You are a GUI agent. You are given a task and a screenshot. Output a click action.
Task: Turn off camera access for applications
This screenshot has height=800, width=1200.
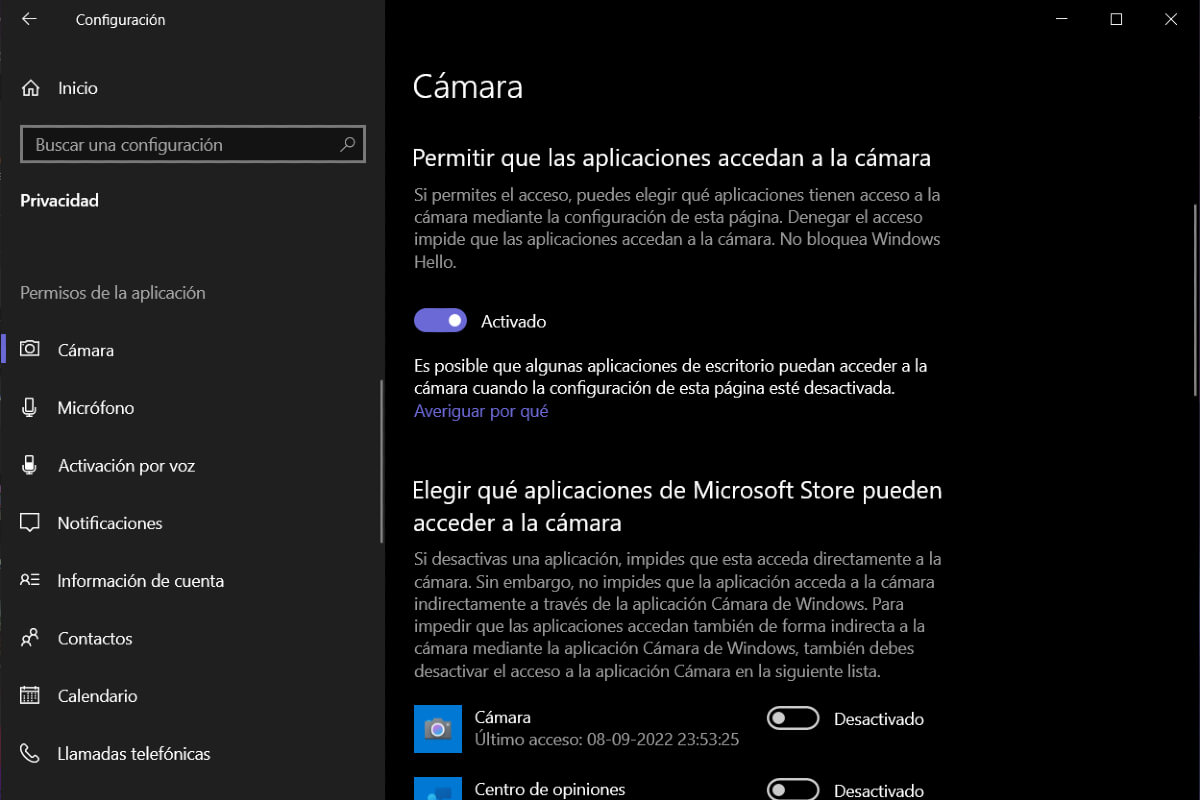click(441, 321)
